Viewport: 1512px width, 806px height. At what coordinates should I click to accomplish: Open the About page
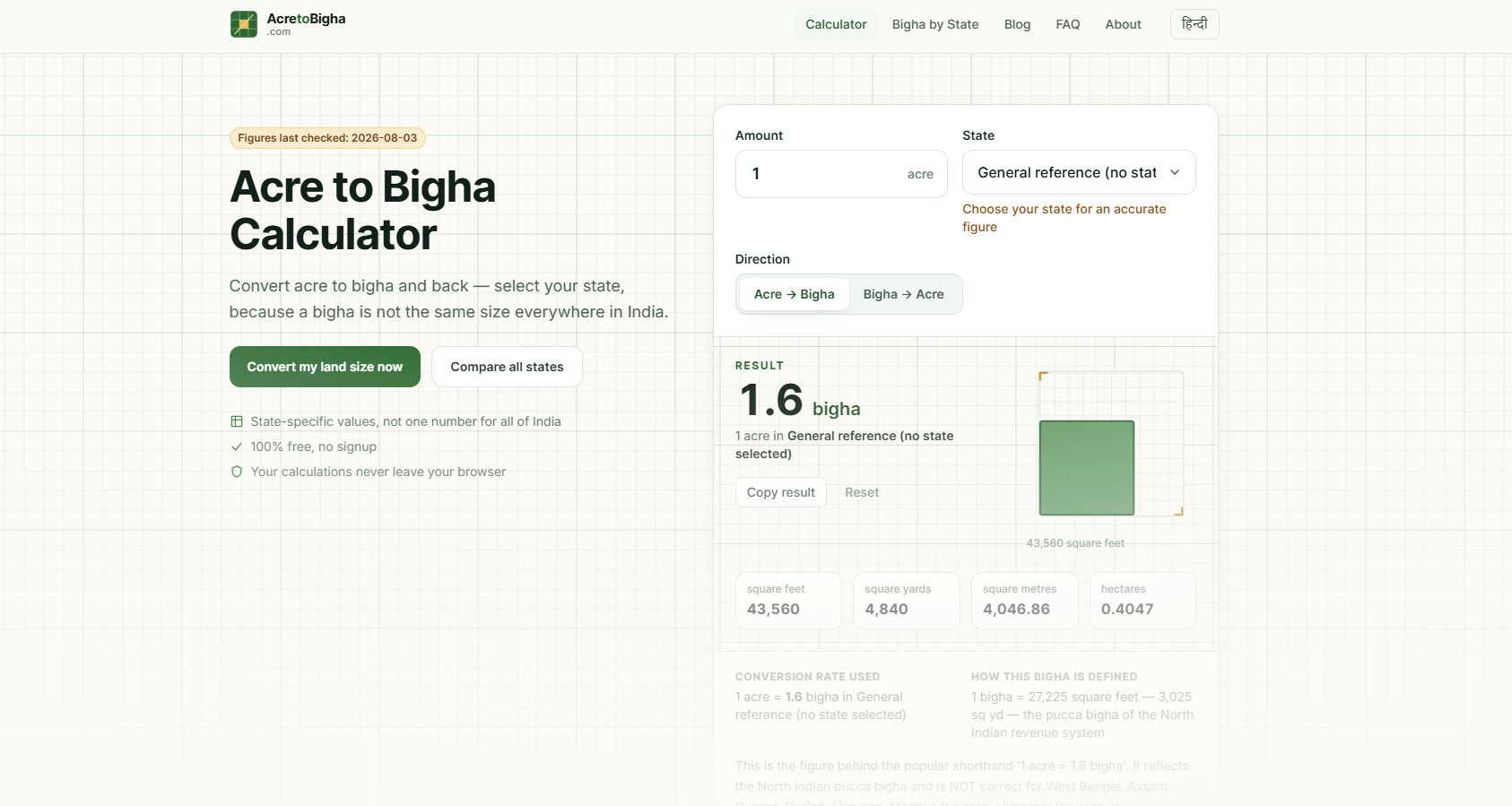(1123, 24)
